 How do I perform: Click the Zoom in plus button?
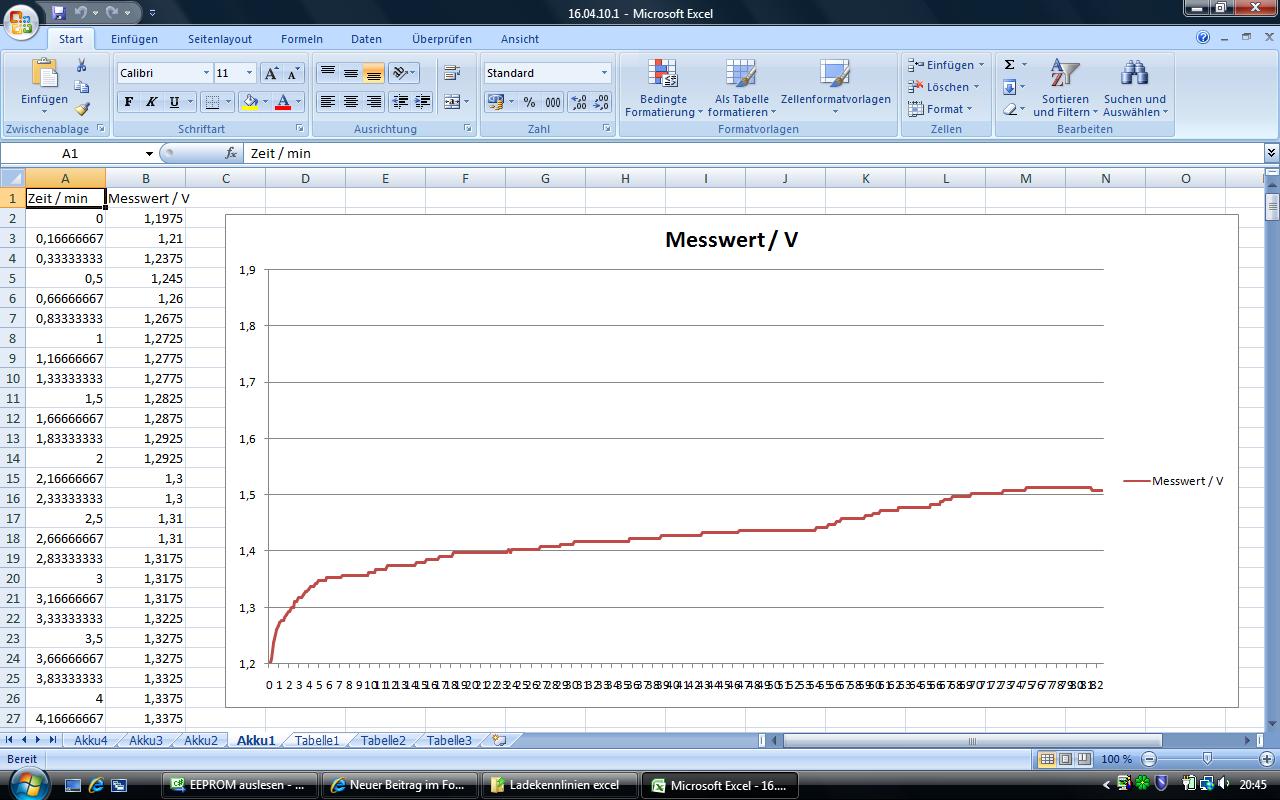click(x=1266, y=759)
